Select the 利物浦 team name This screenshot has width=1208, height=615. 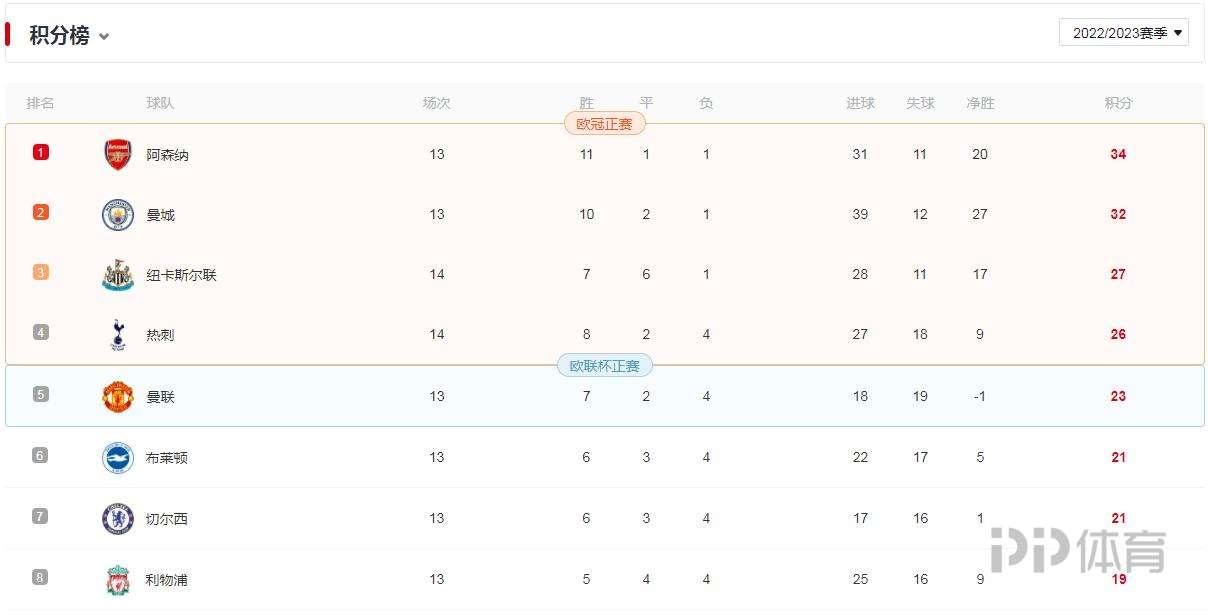point(167,580)
